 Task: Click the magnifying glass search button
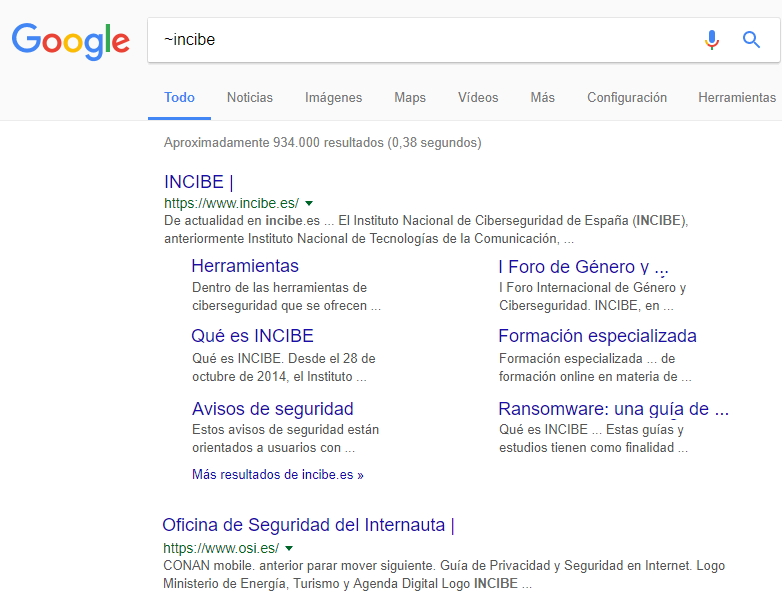751,39
